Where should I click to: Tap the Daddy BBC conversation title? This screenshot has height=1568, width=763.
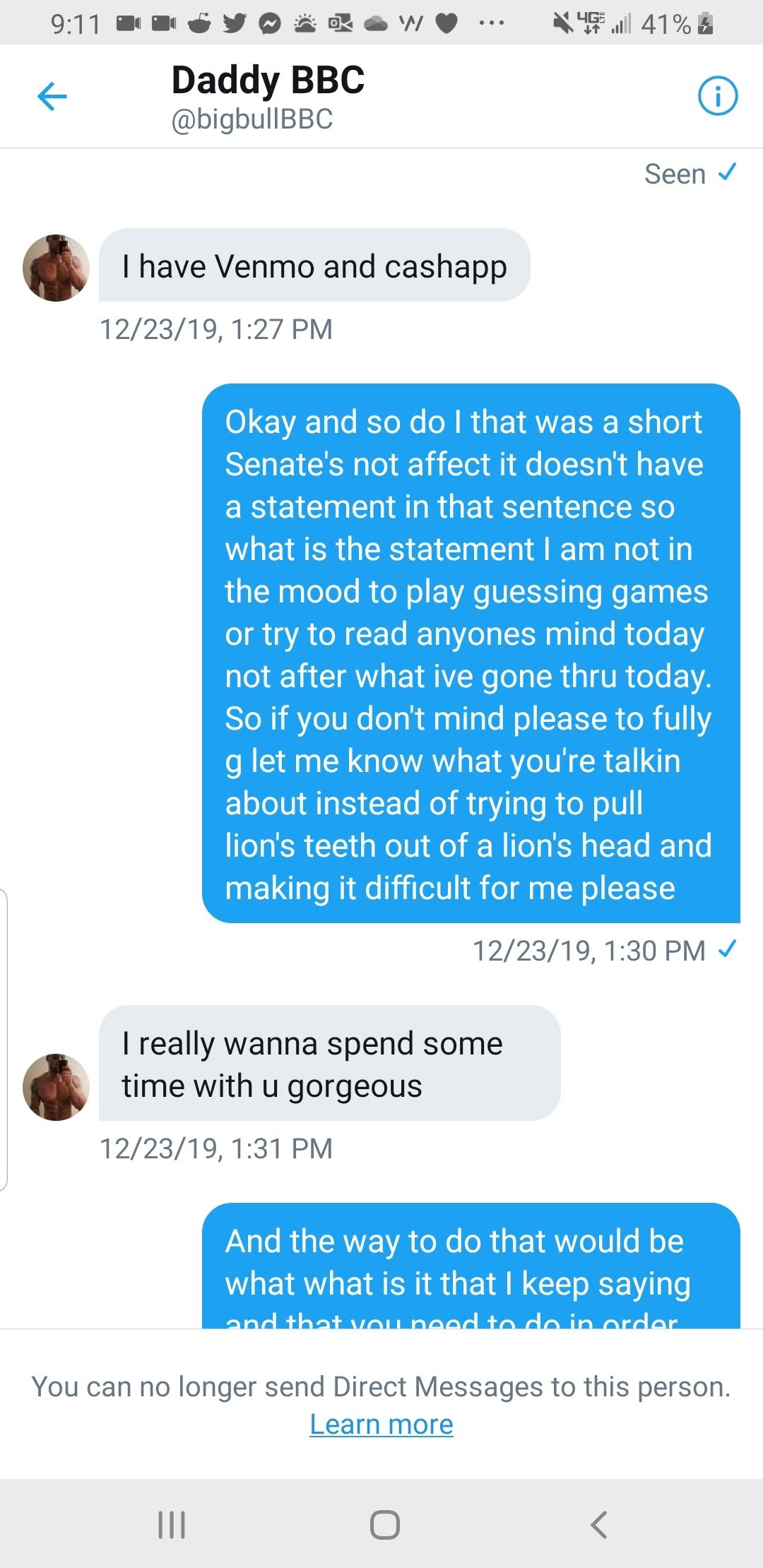268,80
